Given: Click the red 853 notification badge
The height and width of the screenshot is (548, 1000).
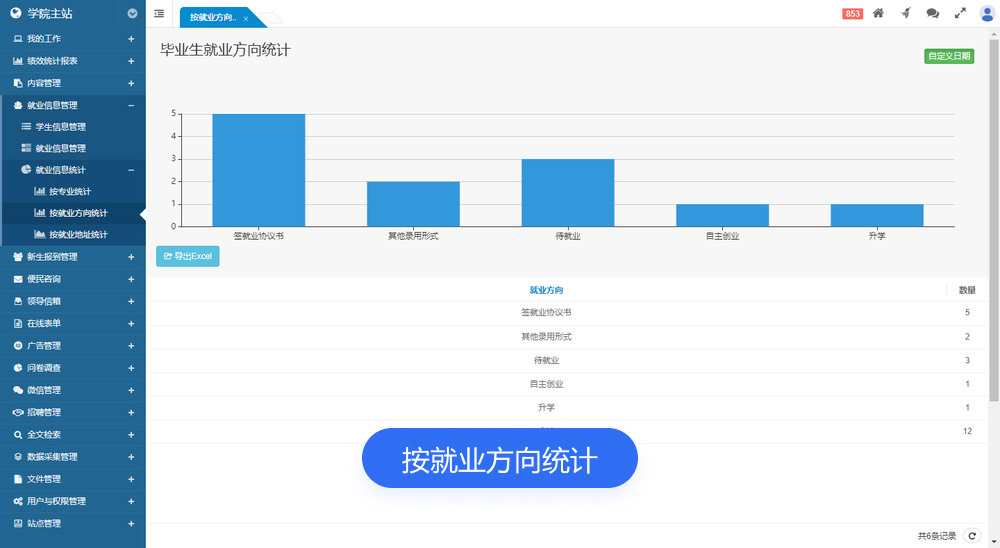Looking at the screenshot, I should tap(852, 14).
